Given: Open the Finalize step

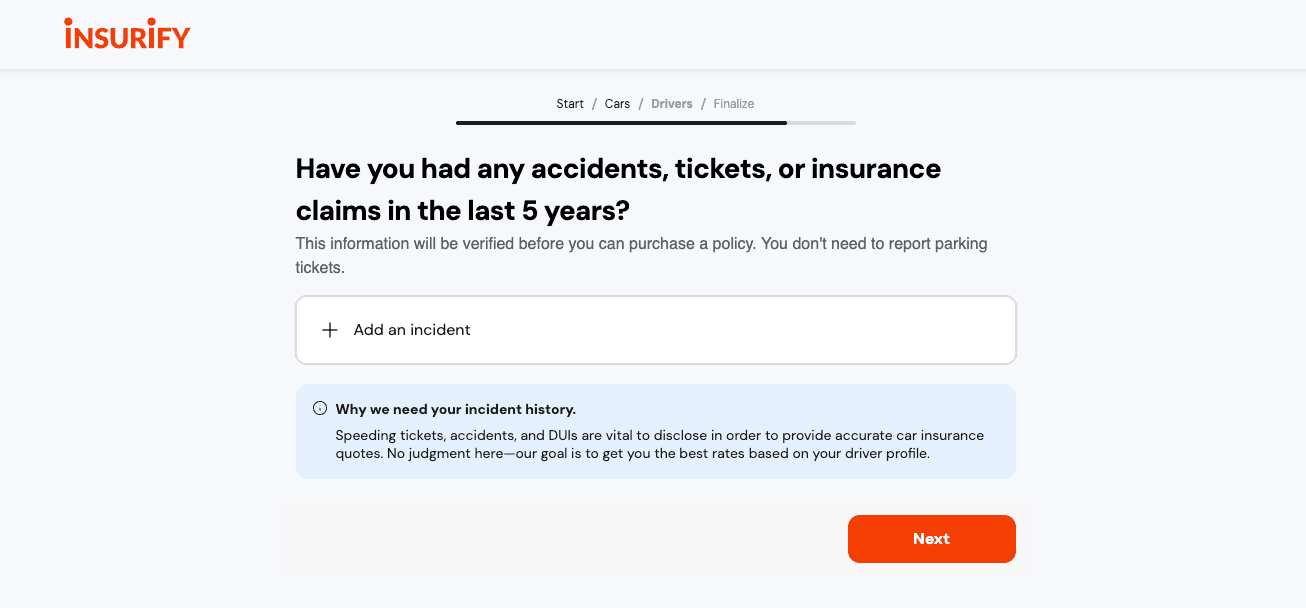Looking at the screenshot, I should (733, 103).
